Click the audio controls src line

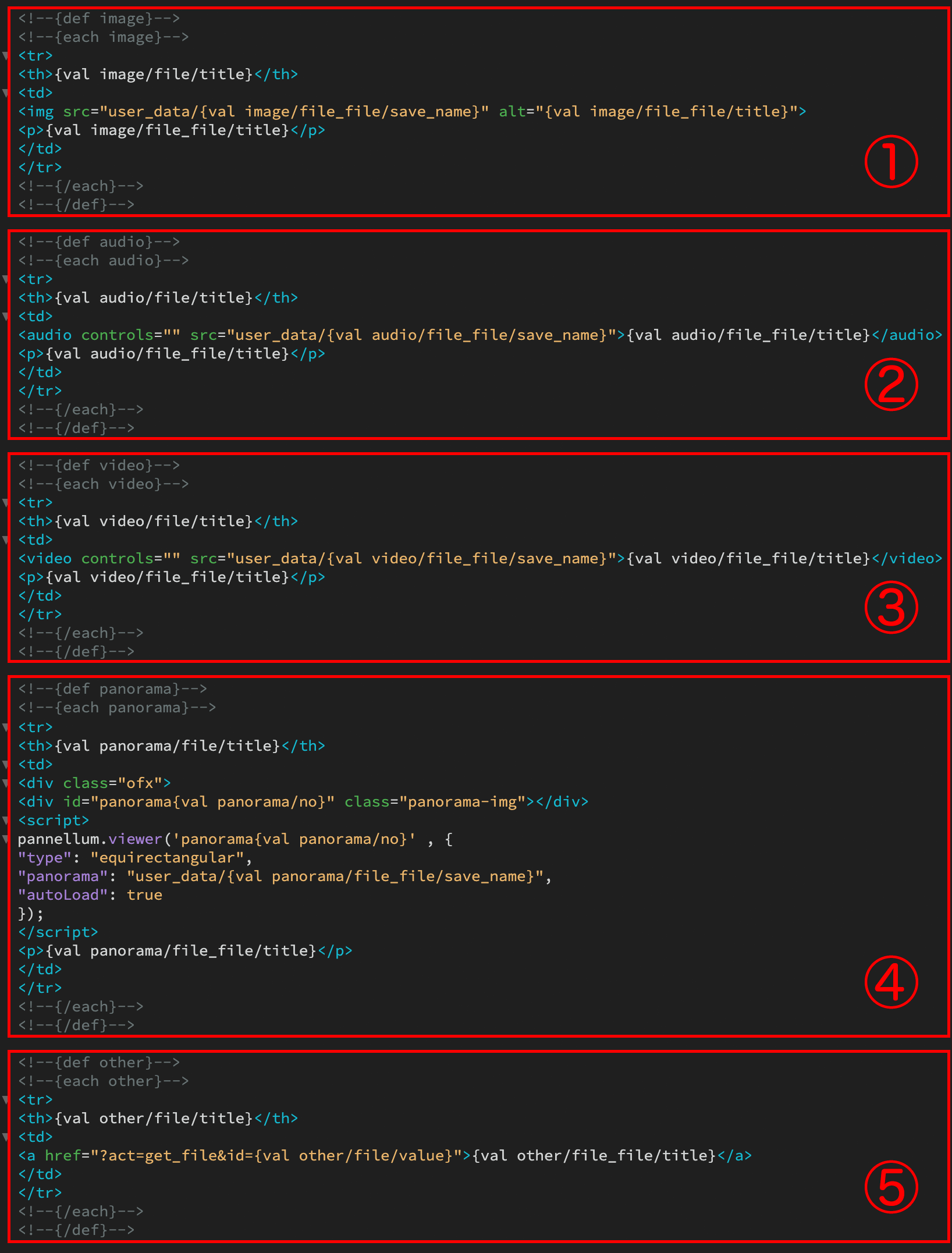coord(480,335)
